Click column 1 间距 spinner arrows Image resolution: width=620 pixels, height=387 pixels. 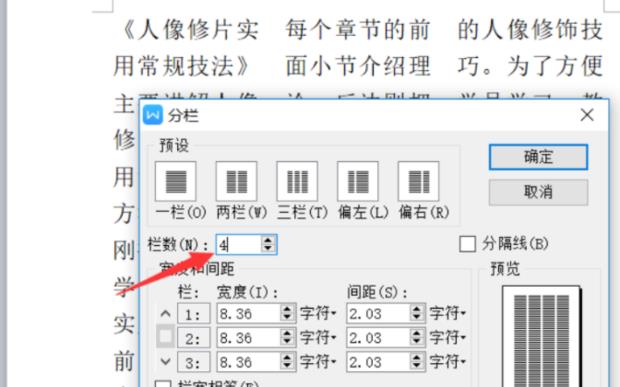[417, 314]
